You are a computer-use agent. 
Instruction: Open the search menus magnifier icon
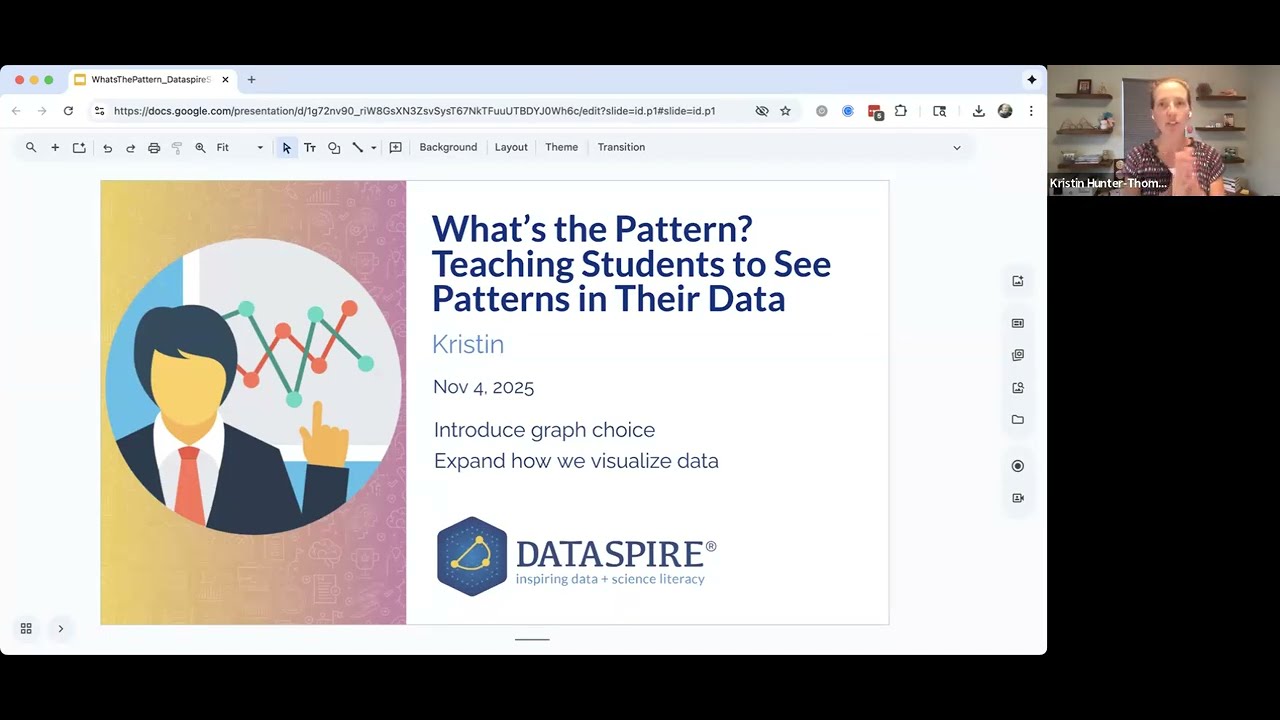click(31, 147)
